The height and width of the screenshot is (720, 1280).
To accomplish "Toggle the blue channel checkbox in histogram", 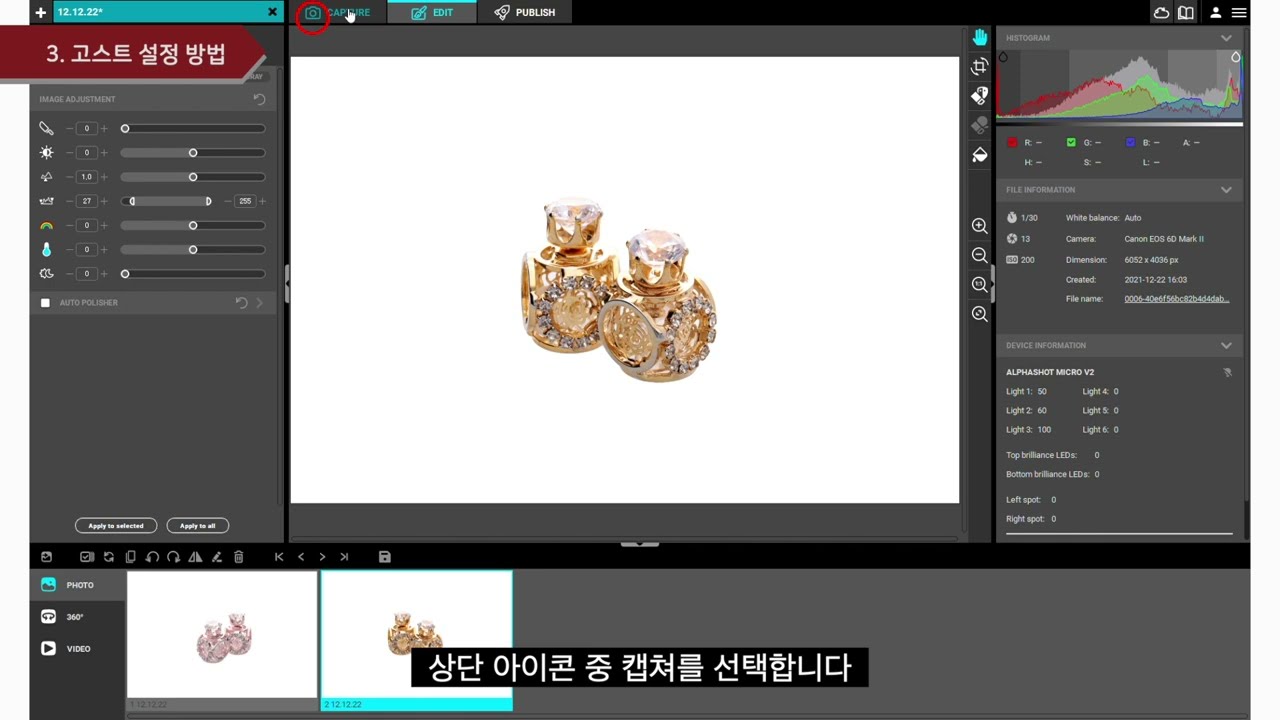I will pyautogui.click(x=1131, y=143).
